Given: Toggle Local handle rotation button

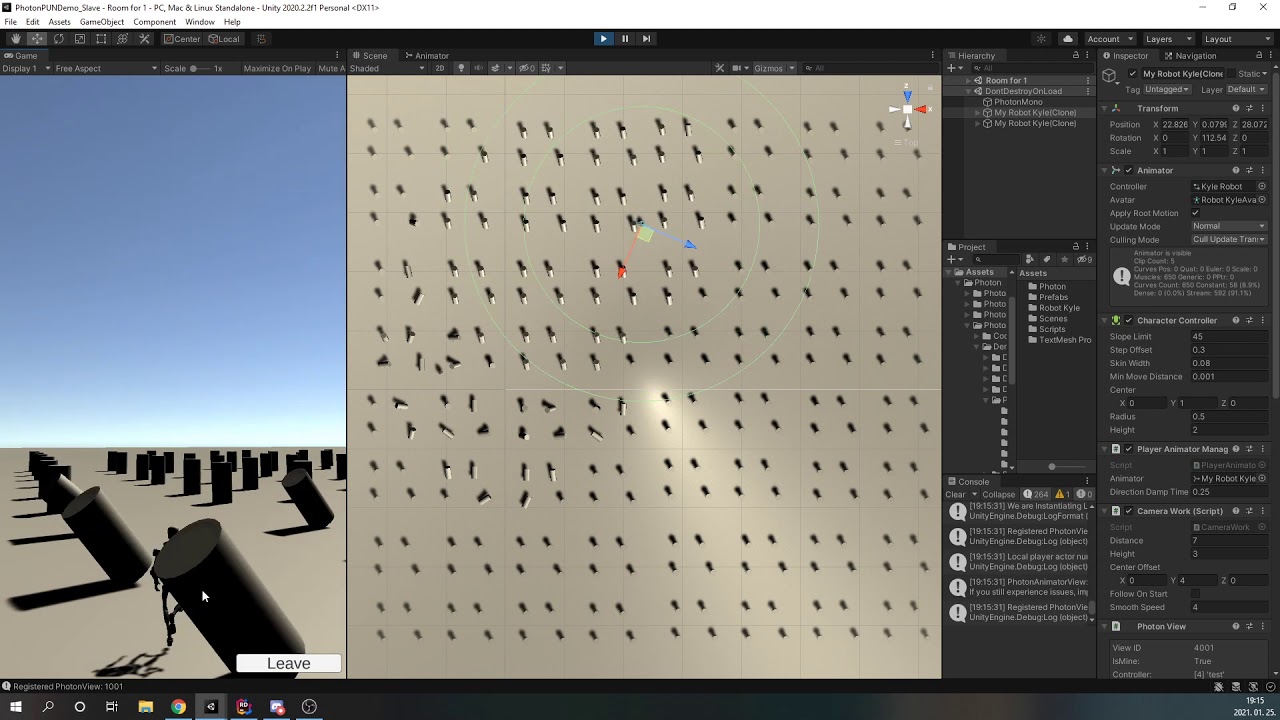Looking at the screenshot, I should [224, 39].
